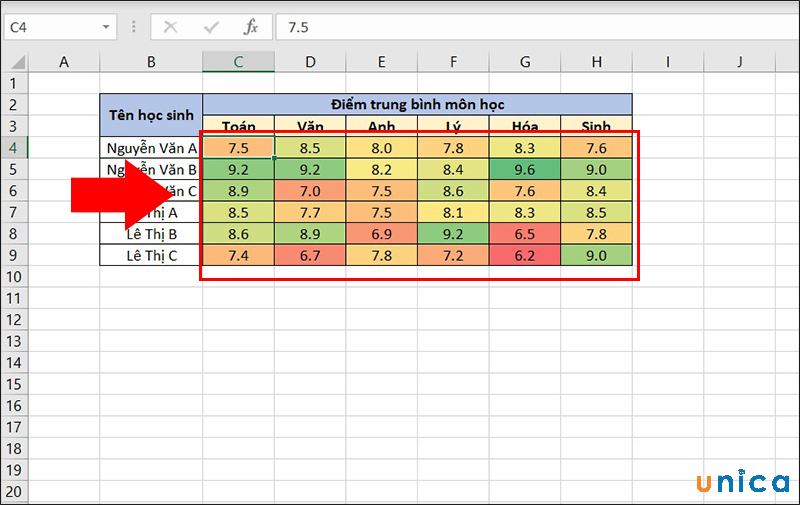Select row 9 header

point(13,254)
